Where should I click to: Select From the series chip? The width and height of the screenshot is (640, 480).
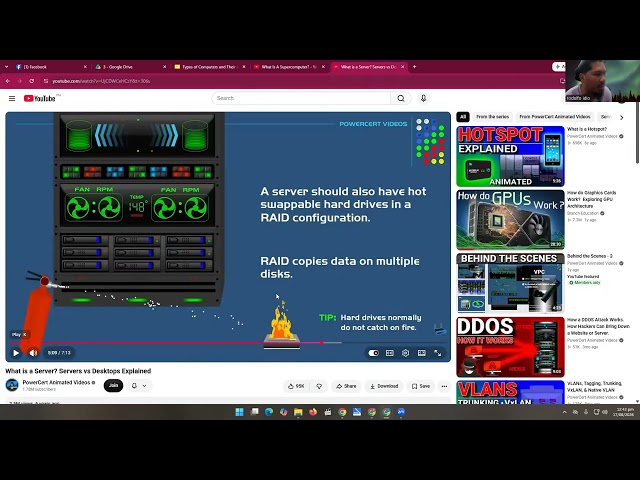point(493,117)
